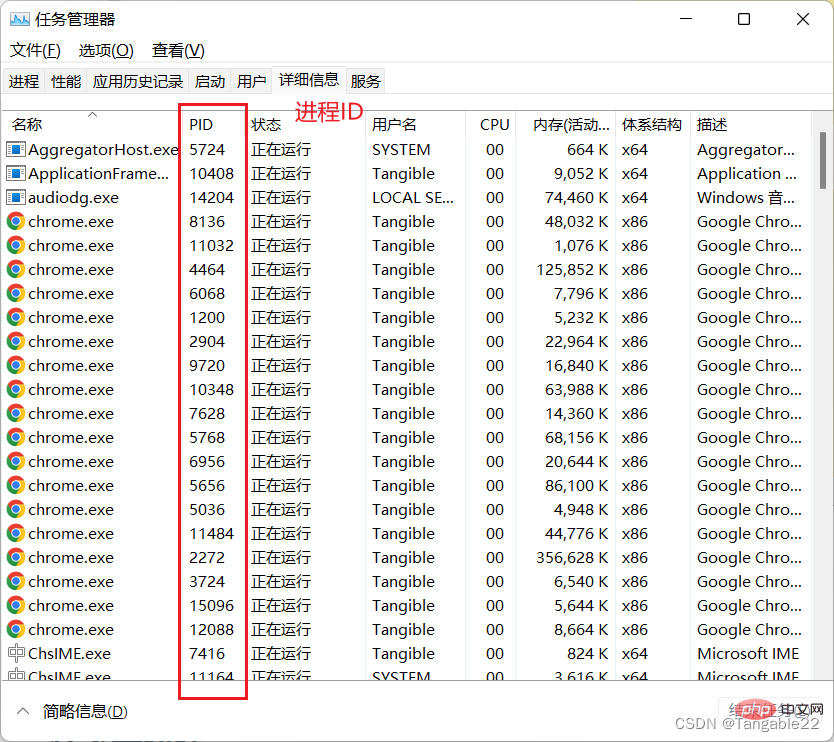Click Chrome icon of PID 1200 row
The height and width of the screenshot is (742, 834).
[x=16, y=318]
